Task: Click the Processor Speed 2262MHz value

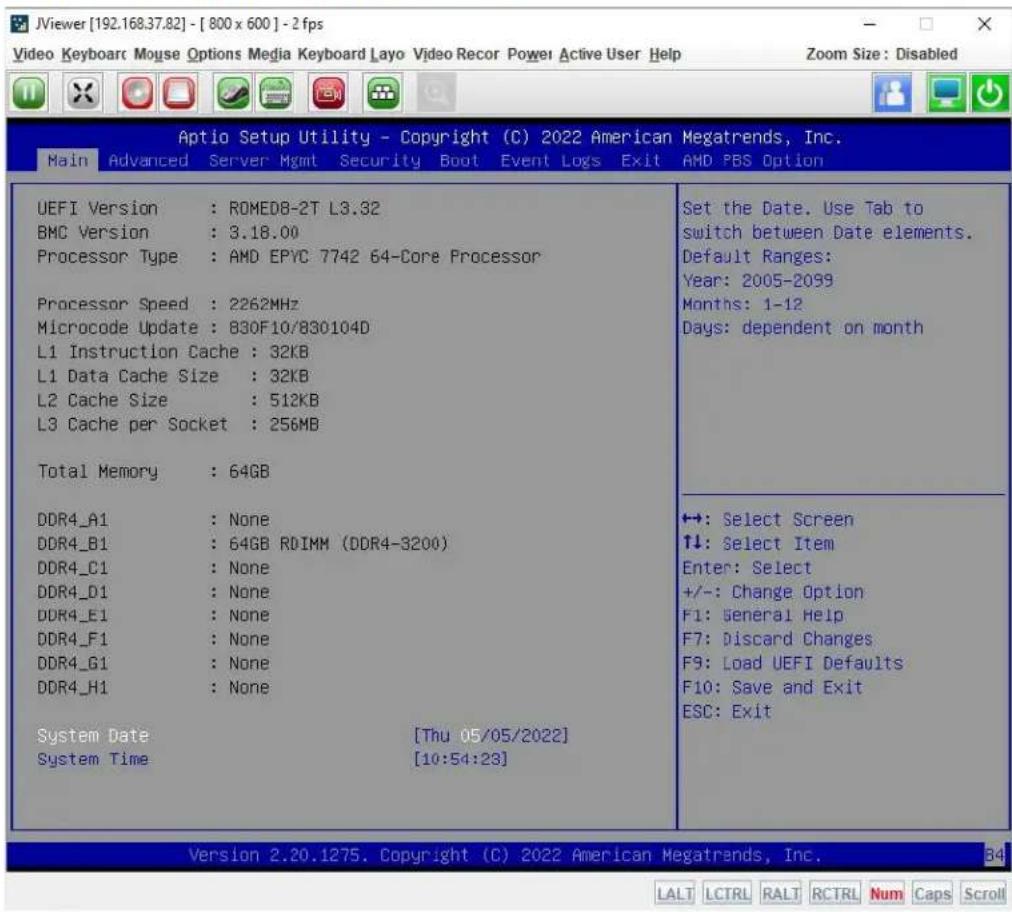Action: click(x=264, y=304)
